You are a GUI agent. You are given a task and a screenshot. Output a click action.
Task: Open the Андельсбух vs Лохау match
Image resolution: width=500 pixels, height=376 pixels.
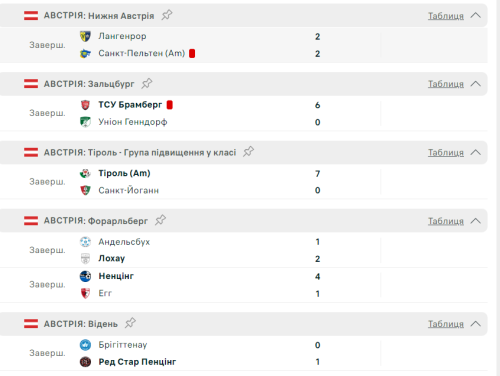pyautogui.click(x=244, y=250)
